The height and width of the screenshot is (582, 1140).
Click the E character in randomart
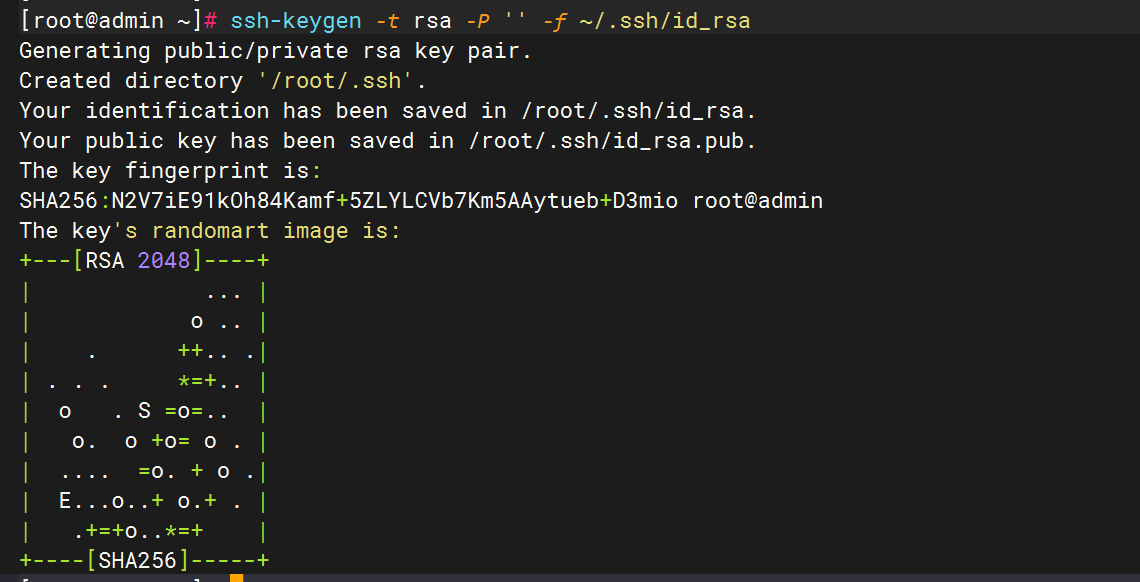pyautogui.click(x=65, y=501)
